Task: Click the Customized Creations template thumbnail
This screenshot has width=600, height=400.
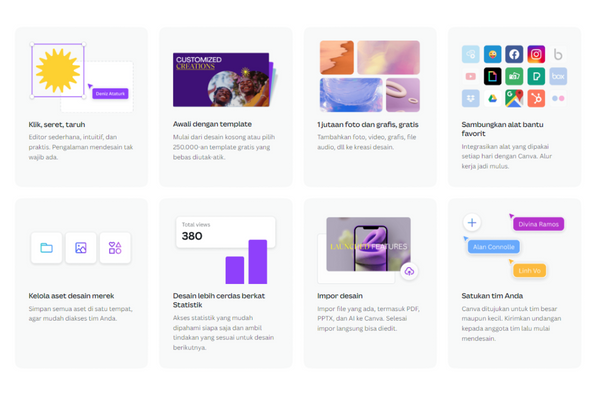Action: (220, 78)
